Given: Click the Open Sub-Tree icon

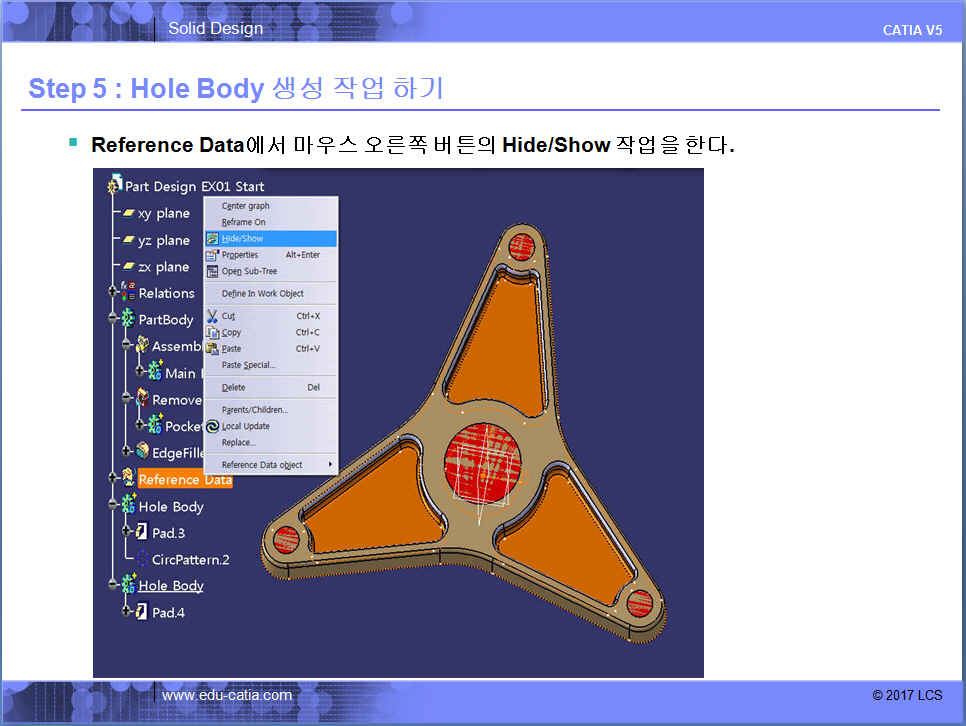Looking at the screenshot, I should (212, 271).
